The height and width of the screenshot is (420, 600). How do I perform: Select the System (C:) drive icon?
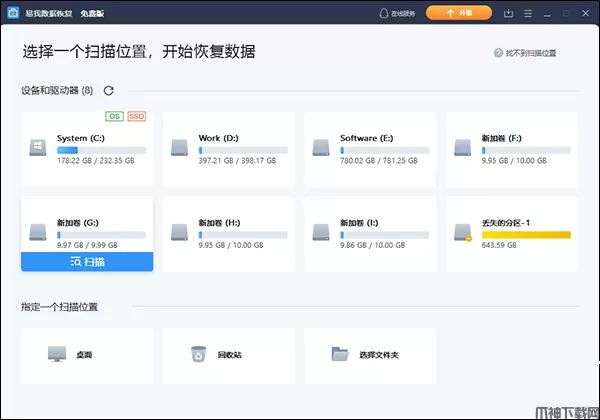39,148
